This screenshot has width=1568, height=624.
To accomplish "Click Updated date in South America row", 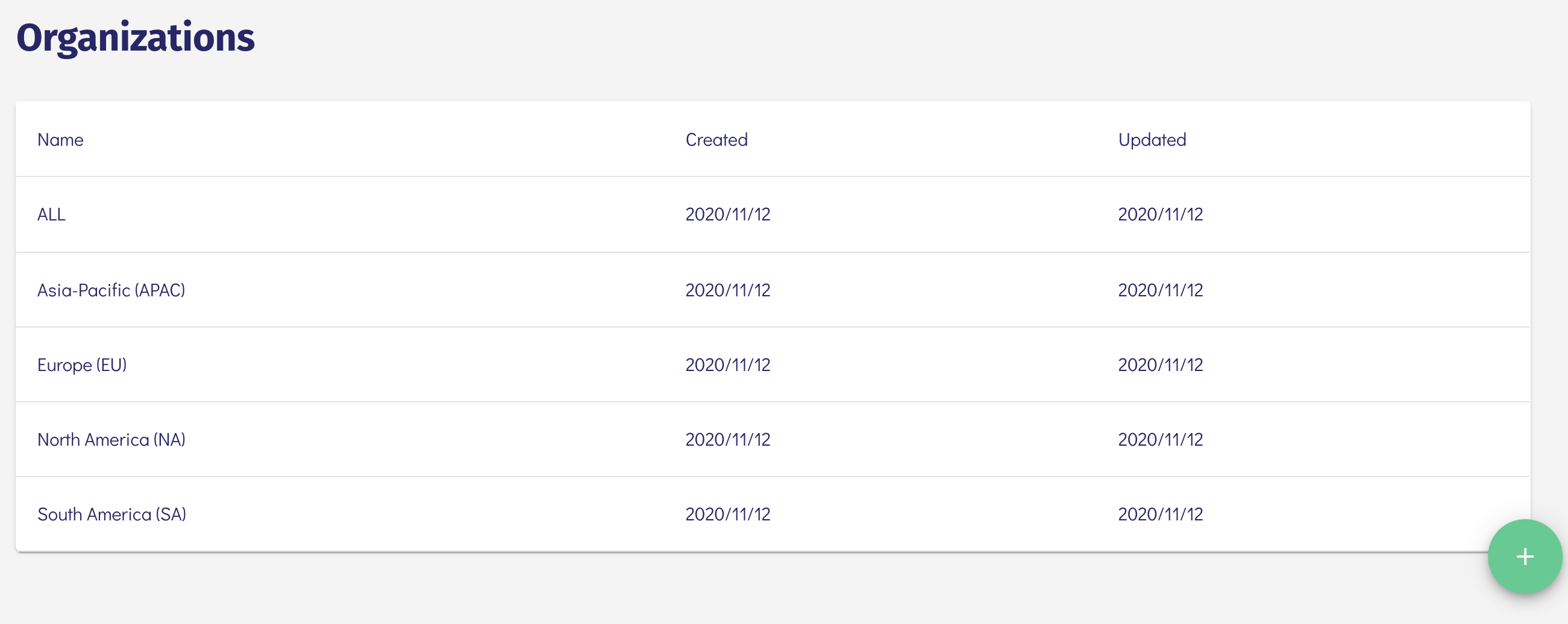I will (x=1160, y=514).
